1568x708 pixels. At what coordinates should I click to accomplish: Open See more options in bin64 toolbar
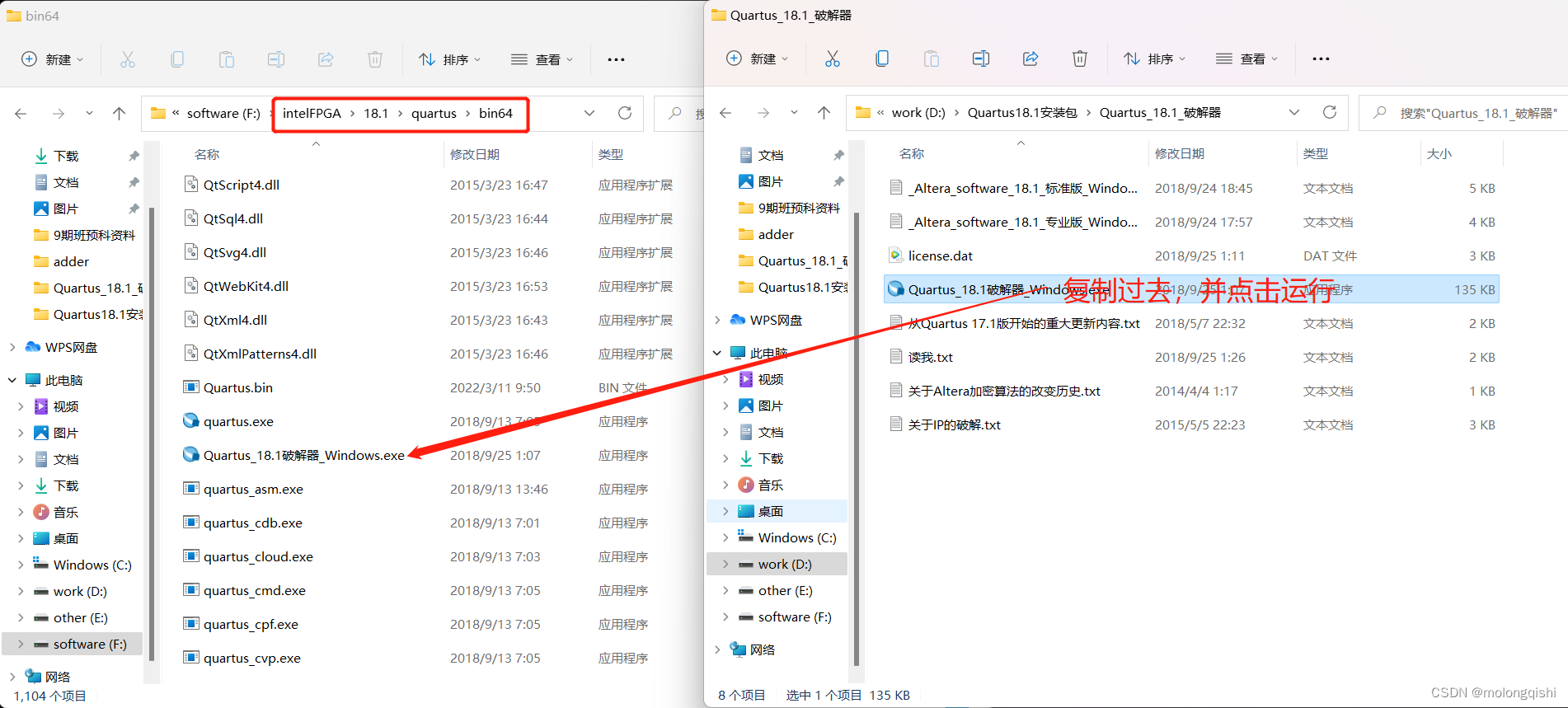616,59
